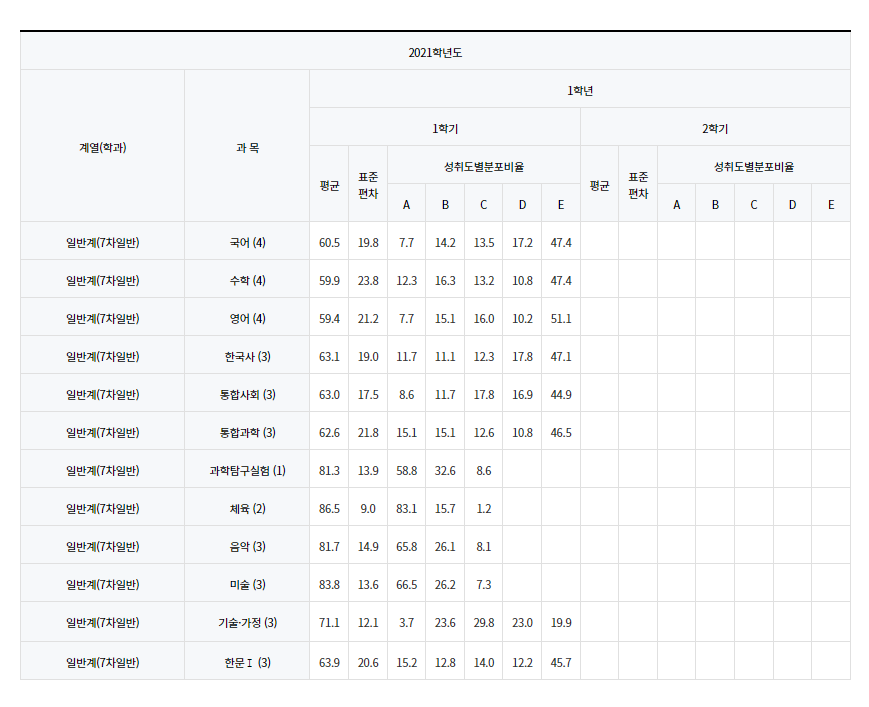Click 기술·가정 C-grade ratio 29.8
Image resolution: width=869 pixels, height=707 pixels.
(x=484, y=622)
